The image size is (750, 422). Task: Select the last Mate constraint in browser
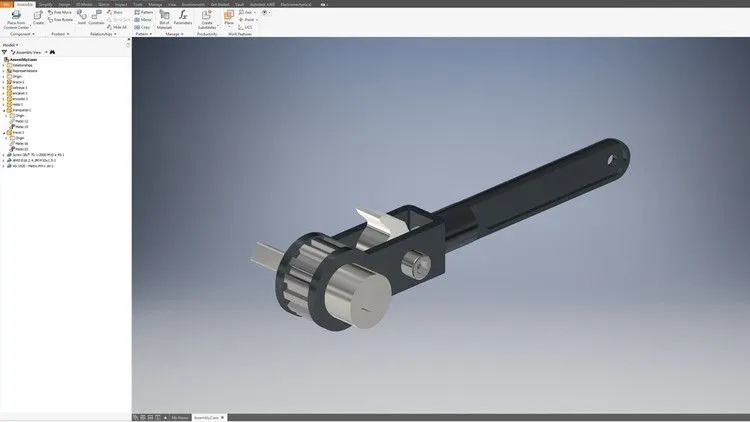pos(21,149)
